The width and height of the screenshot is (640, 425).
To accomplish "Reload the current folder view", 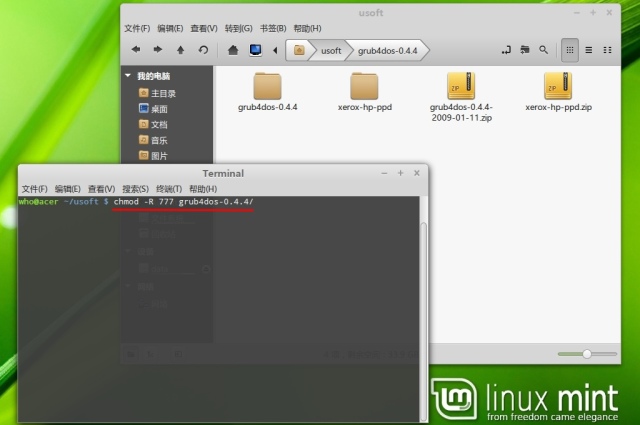I will coord(203,50).
